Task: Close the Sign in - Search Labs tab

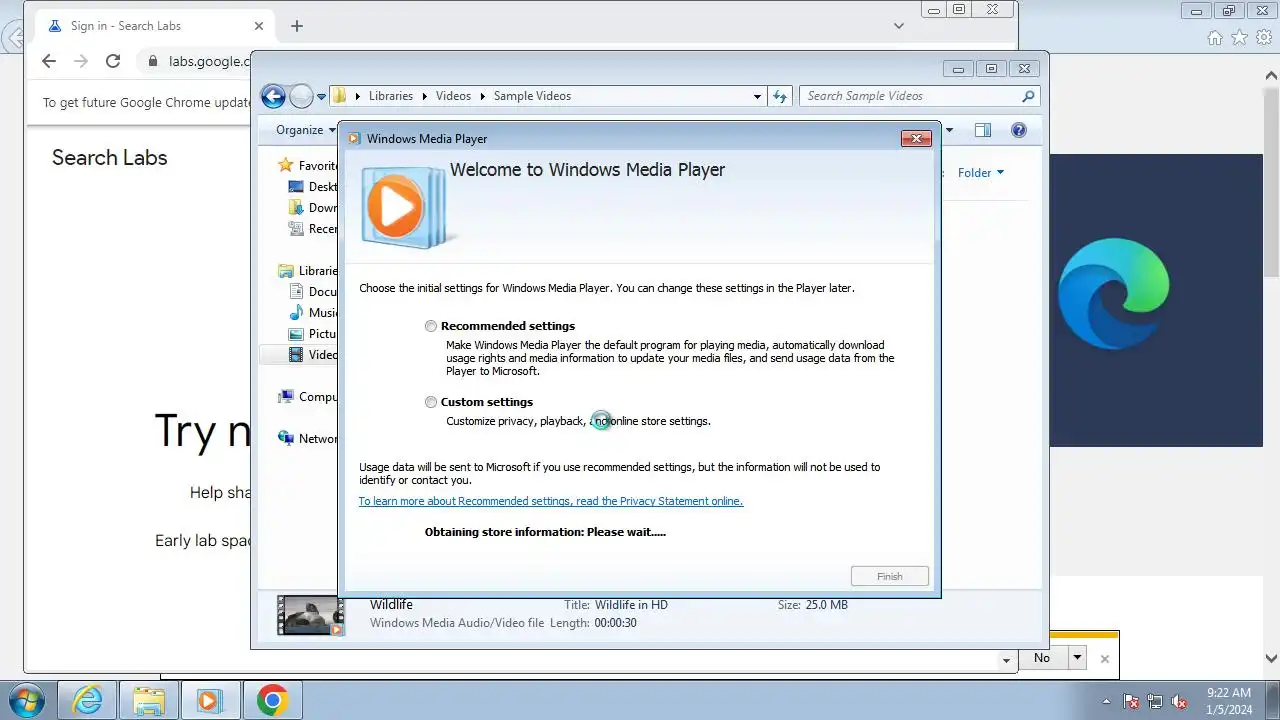Action: point(260,26)
